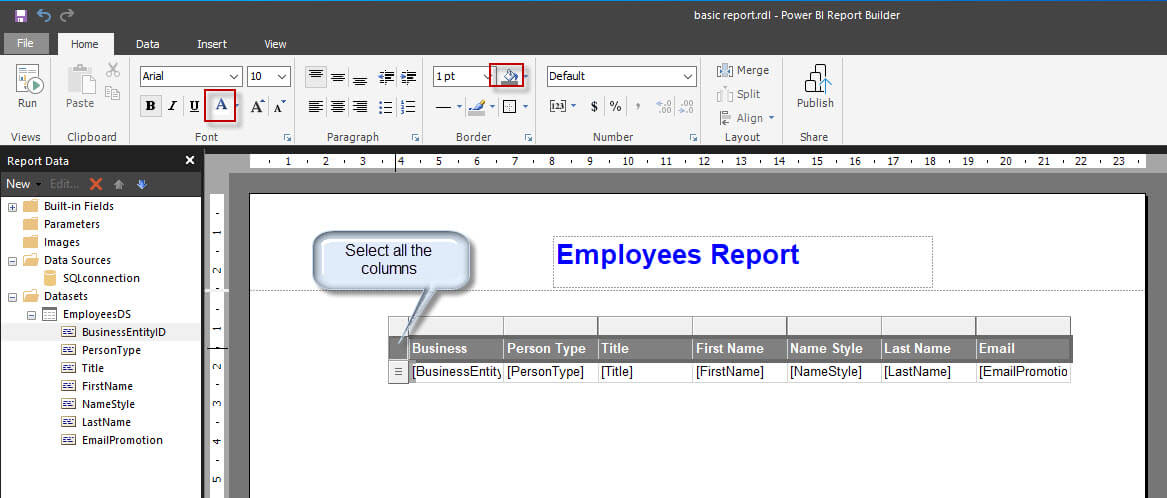Open Paragraph dialog launcher
This screenshot has height=498, width=1167.
[416, 138]
